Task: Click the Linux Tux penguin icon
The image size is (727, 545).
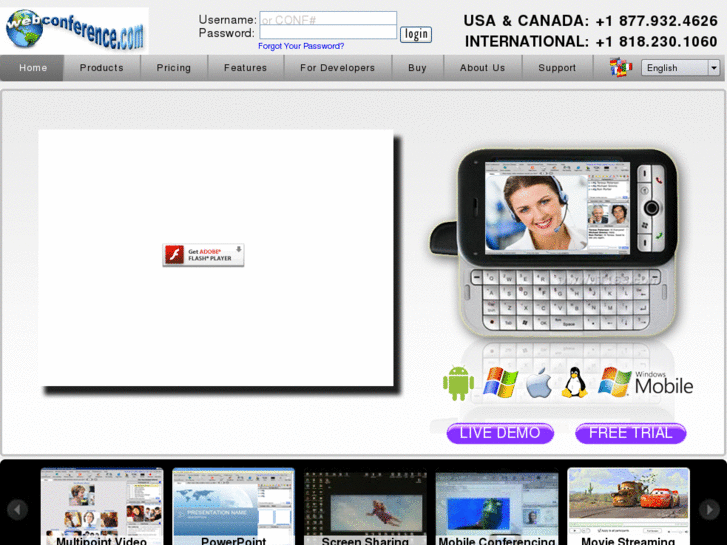Action: [x=574, y=383]
